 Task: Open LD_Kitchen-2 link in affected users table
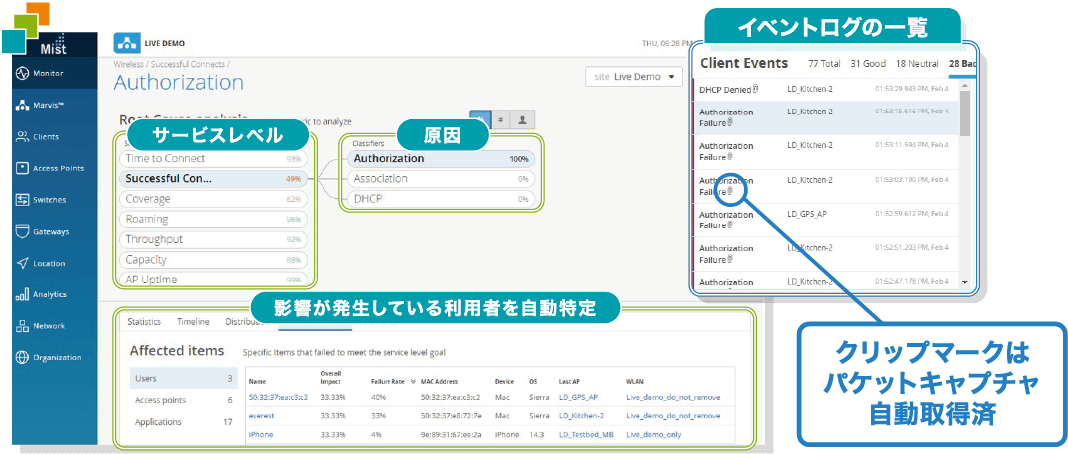[x=582, y=415]
